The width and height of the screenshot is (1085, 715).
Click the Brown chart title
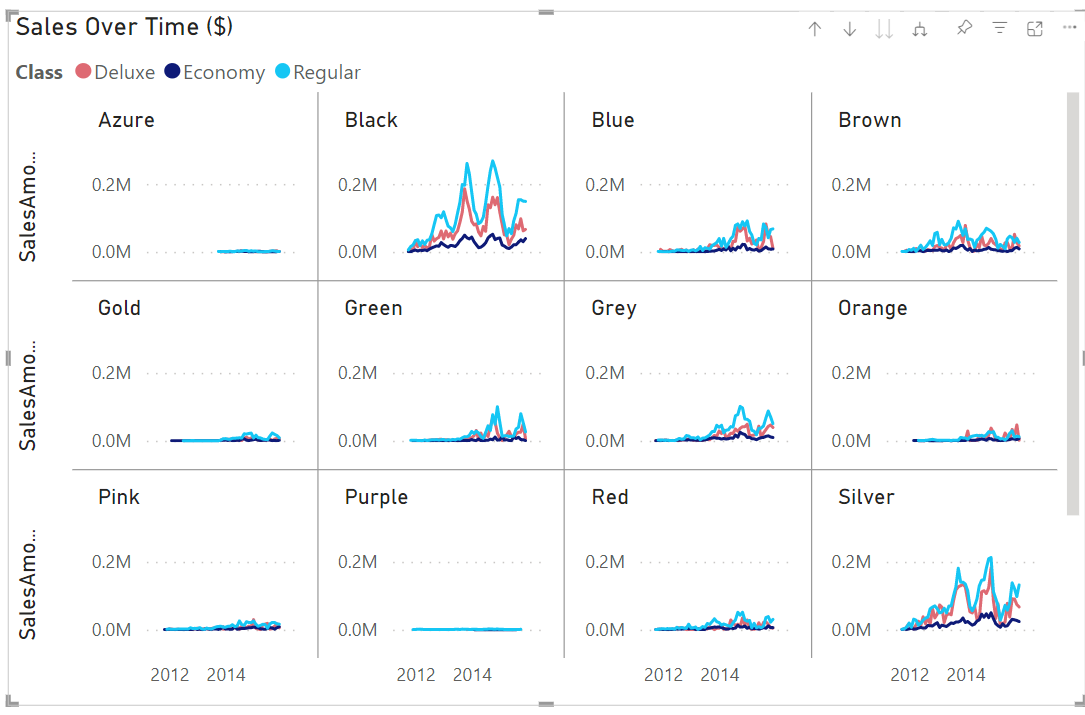[870, 120]
